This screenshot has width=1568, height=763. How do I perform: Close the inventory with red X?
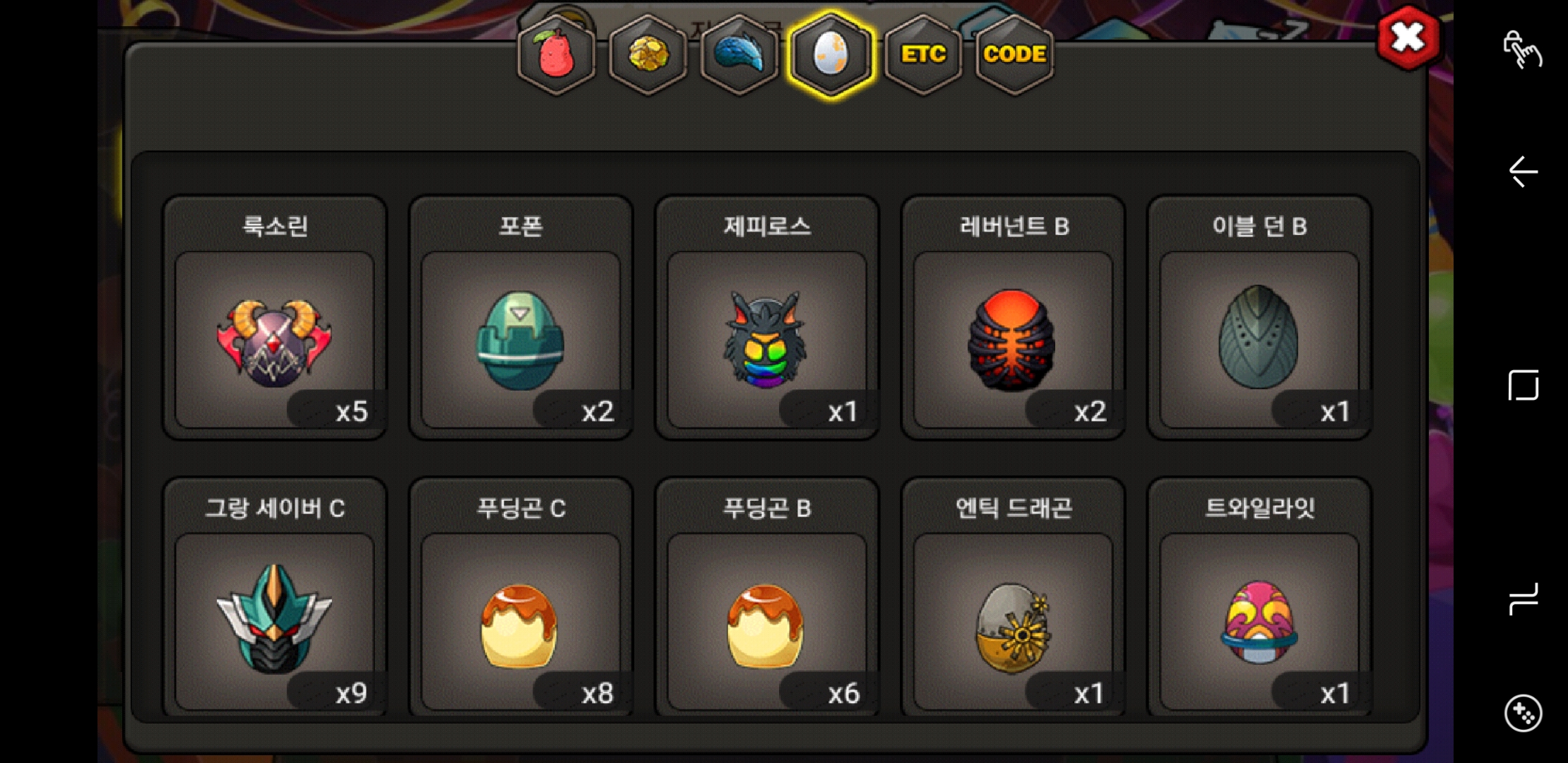[x=1408, y=37]
